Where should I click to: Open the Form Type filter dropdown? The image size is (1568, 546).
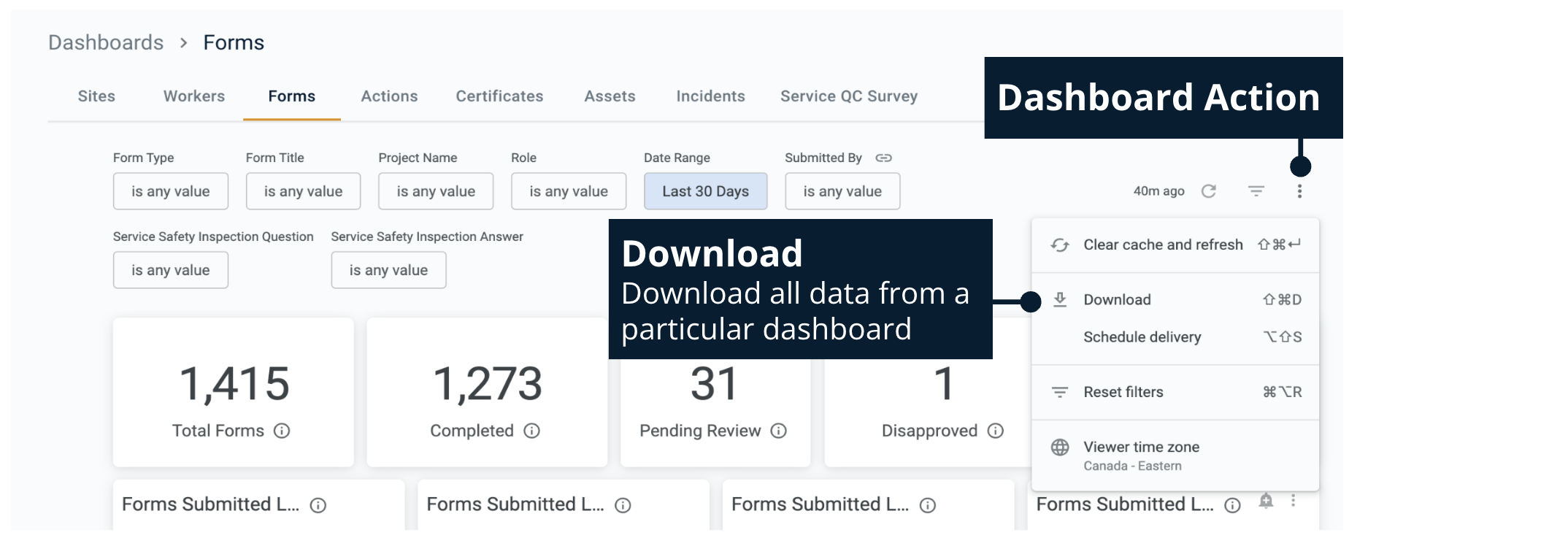point(170,191)
